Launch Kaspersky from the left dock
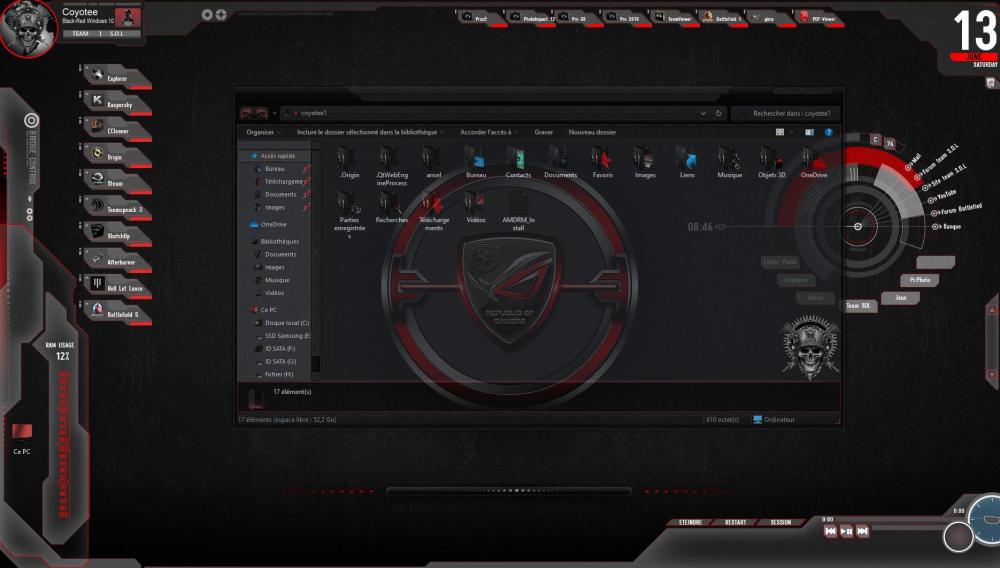The width and height of the screenshot is (1000, 568). (x=117, y=104)
